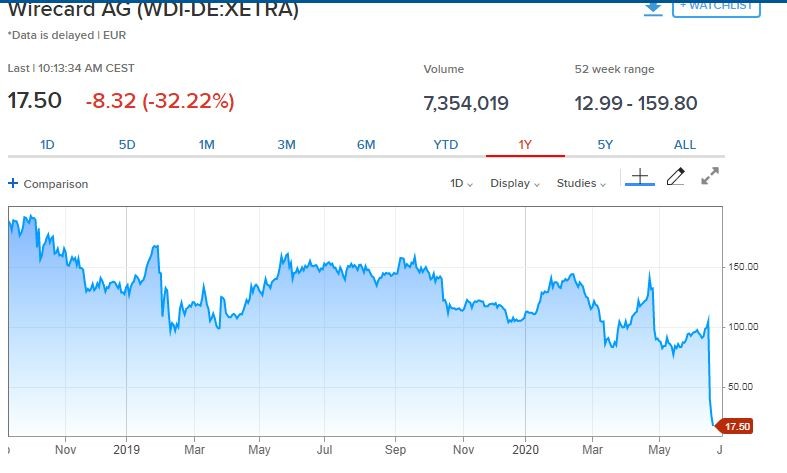
Task: Select the 5D range tab
Action: point(127,145)
